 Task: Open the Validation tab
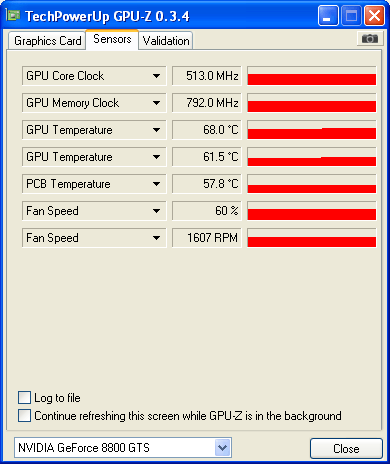point(166,41)
